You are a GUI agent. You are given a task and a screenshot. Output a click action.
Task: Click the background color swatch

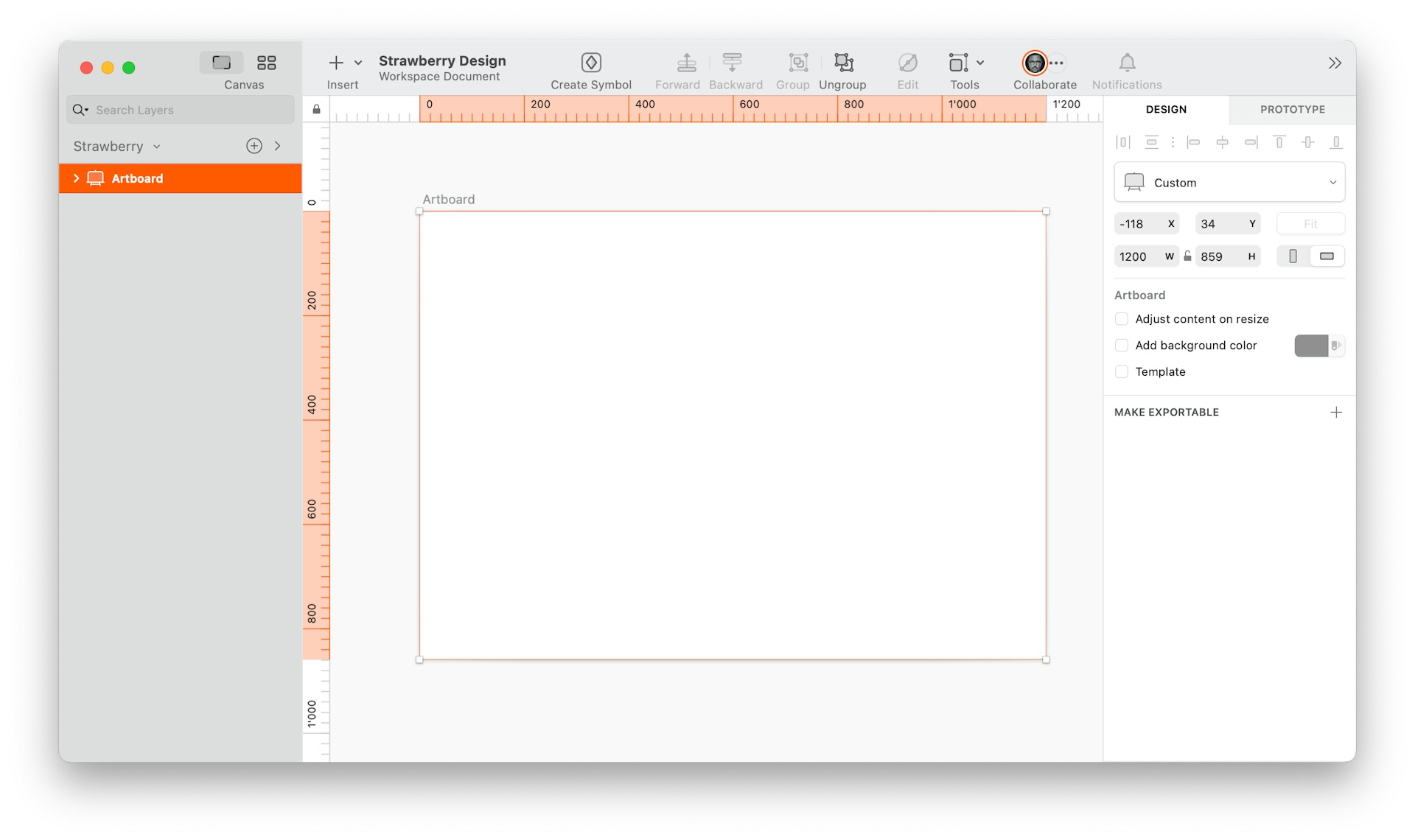point(1311,346)
